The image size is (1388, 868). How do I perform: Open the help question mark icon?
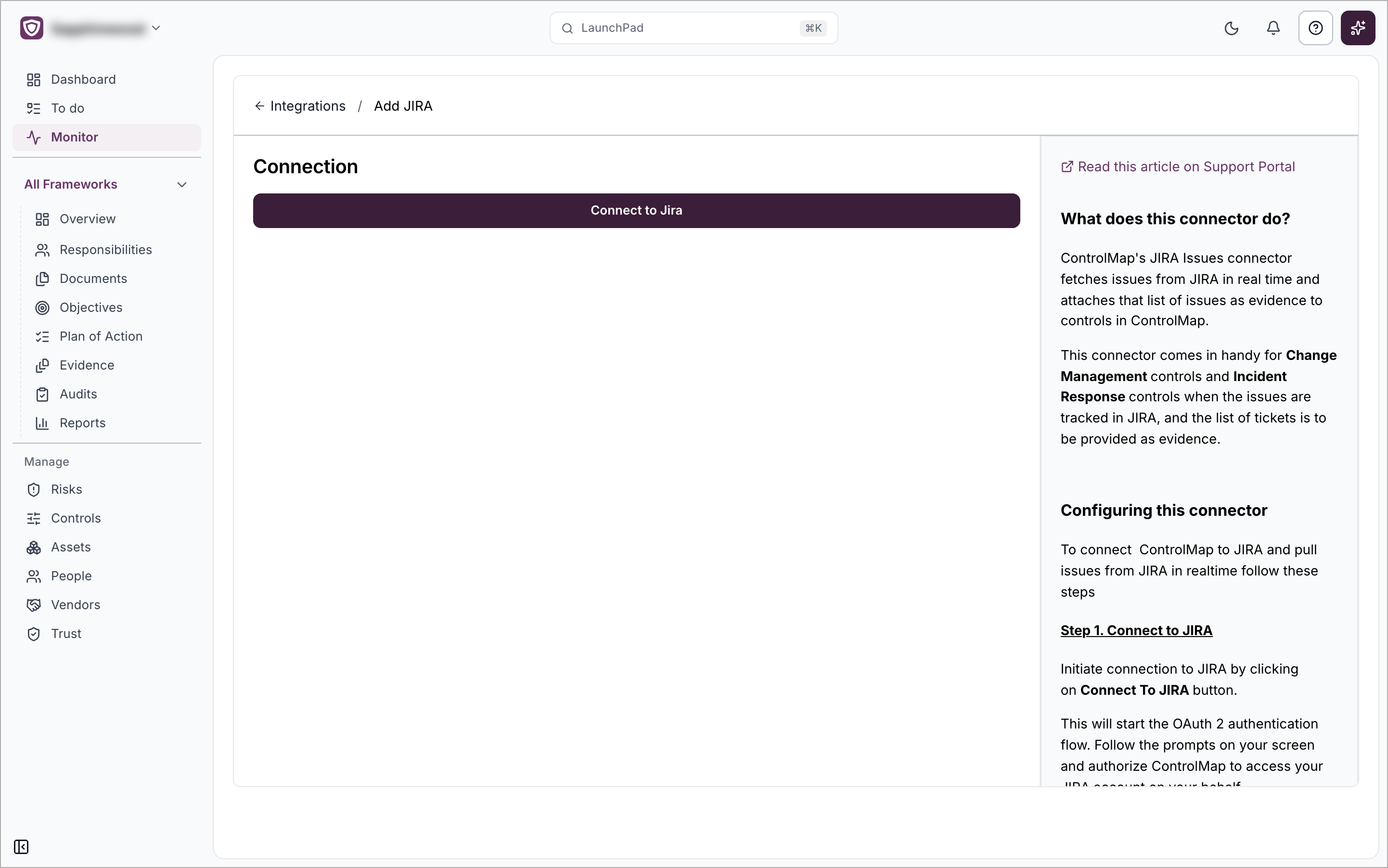click(x=1315, y=28)
